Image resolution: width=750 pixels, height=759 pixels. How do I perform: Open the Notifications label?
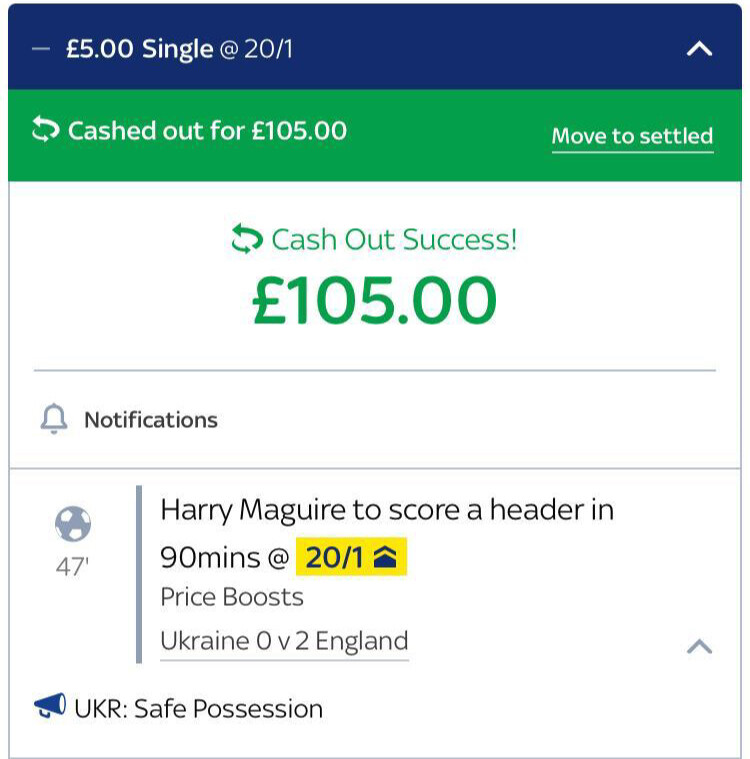[x=150, y=420]
